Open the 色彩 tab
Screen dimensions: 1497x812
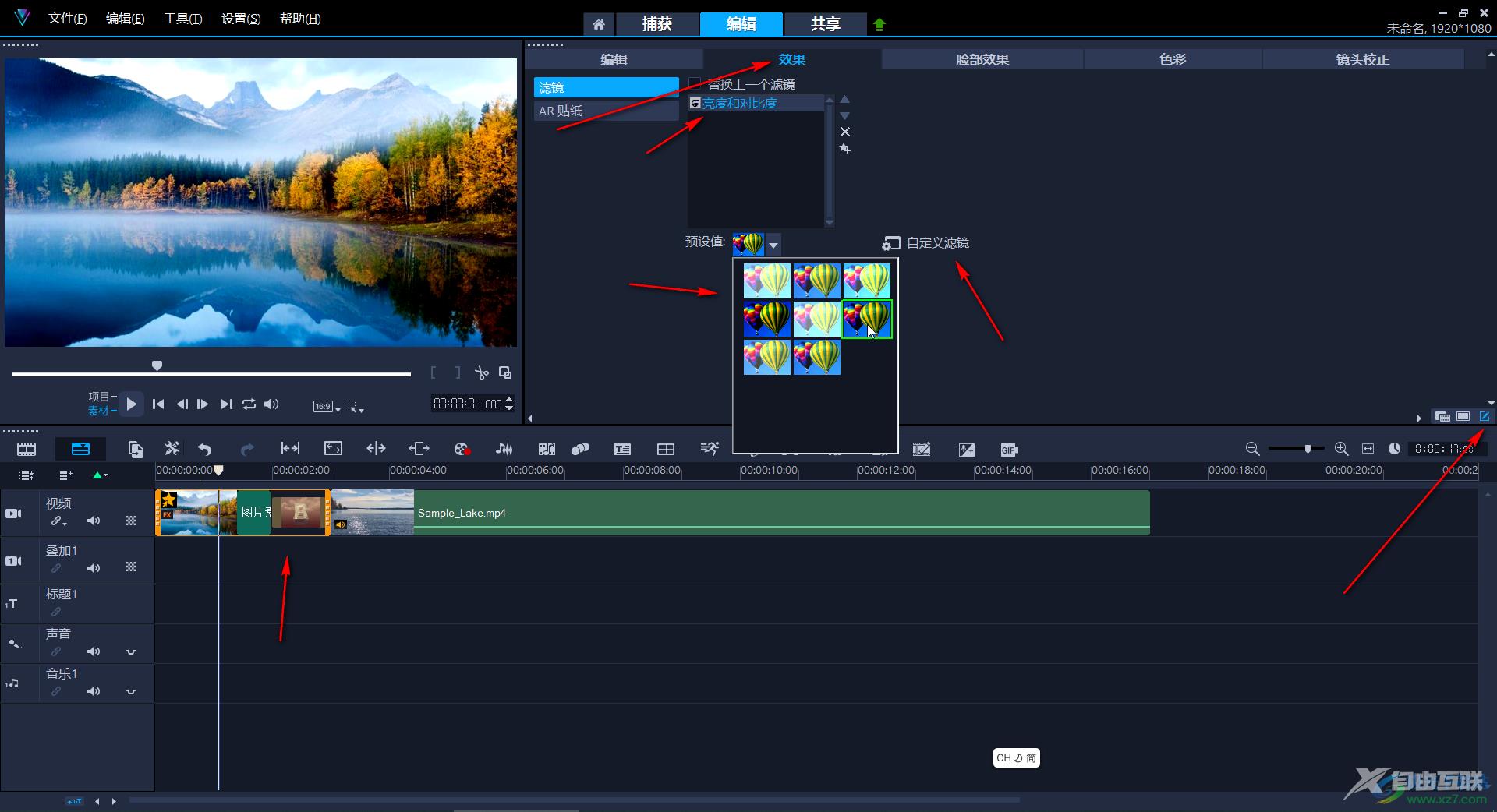1173,59
